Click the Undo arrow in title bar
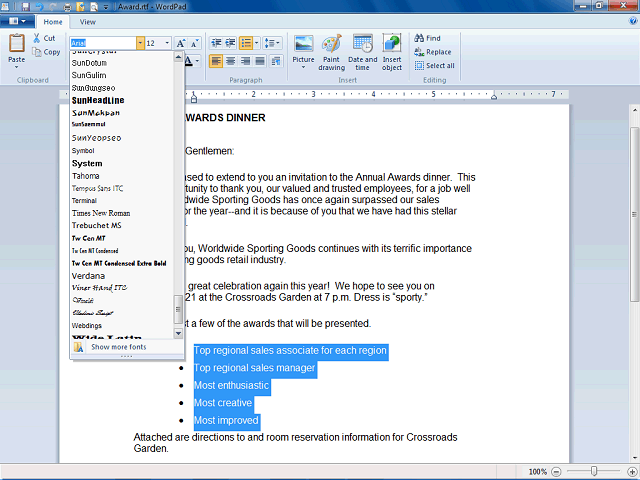The width and height of the screenshot is (640, 480). coord(39,7)
